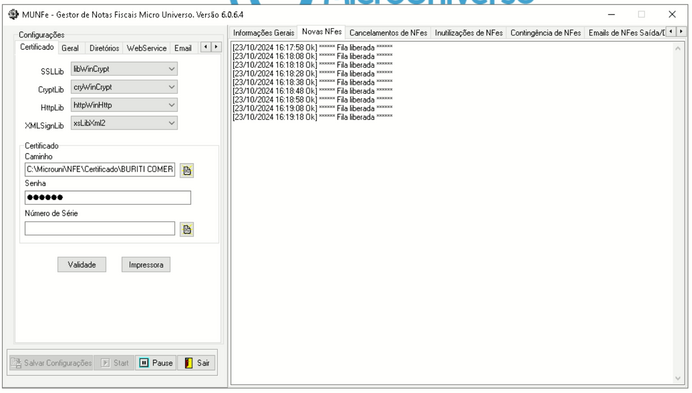Select log line 16:18:28 Fila liberada

click(x=312, y=74)
